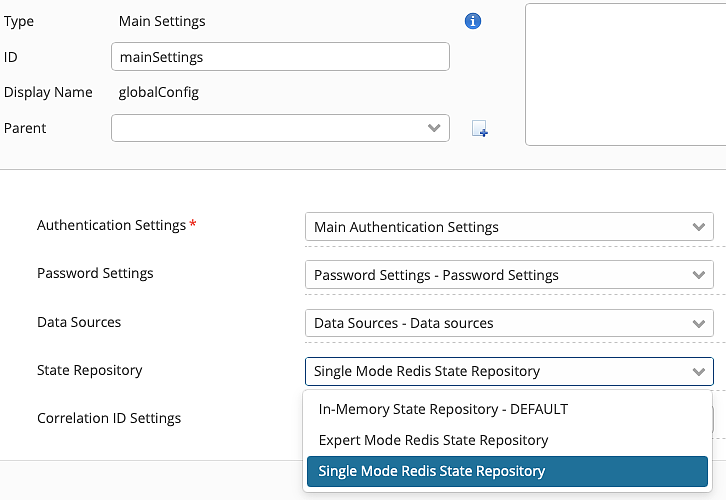Click the State Repository field label
Image resolution: width=726 pixels, height=500 pixels.
89,370
